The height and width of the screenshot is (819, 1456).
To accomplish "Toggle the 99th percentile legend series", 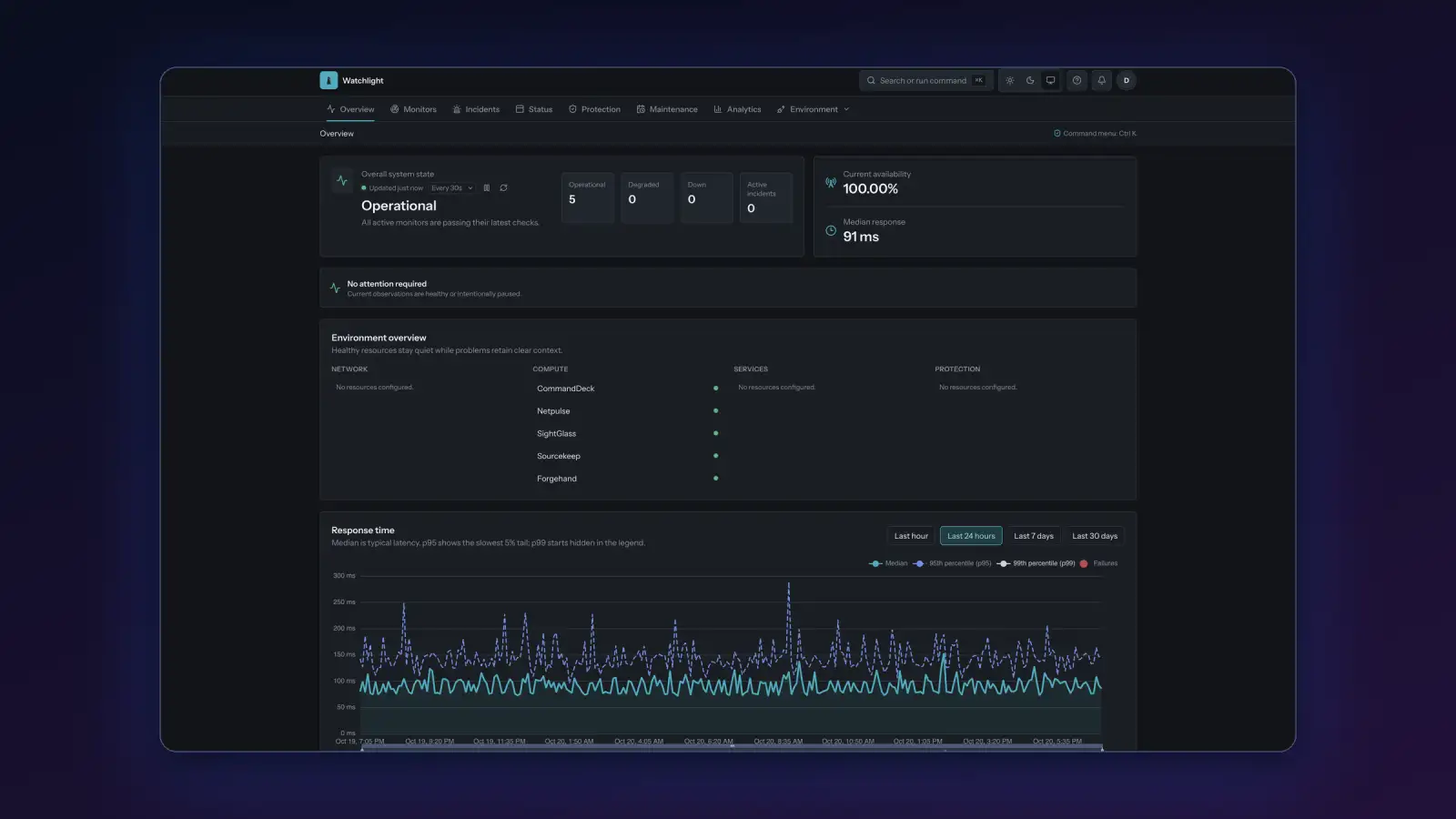I will (1036, 563).
